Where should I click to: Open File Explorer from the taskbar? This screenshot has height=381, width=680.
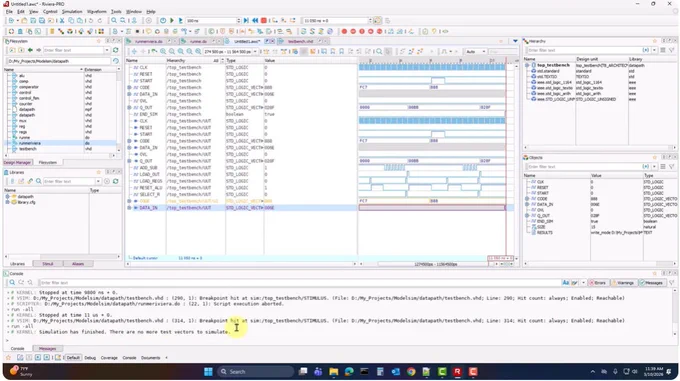[x=333, y=371]
